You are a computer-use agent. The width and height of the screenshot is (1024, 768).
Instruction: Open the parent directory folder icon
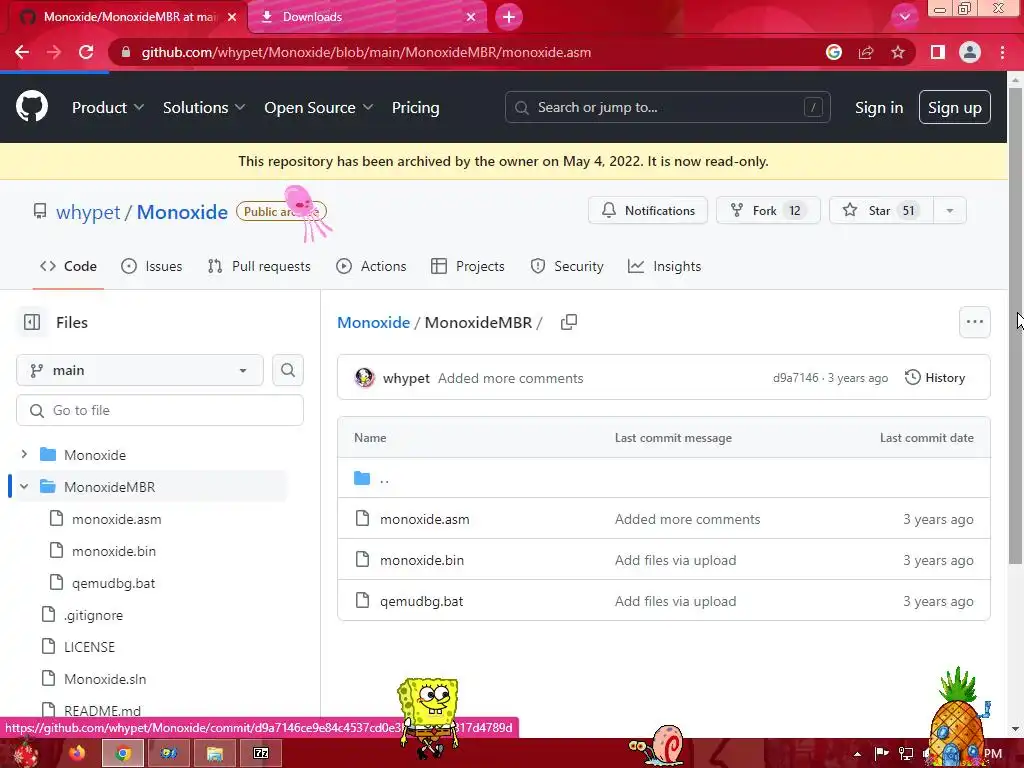pos(362,478)
